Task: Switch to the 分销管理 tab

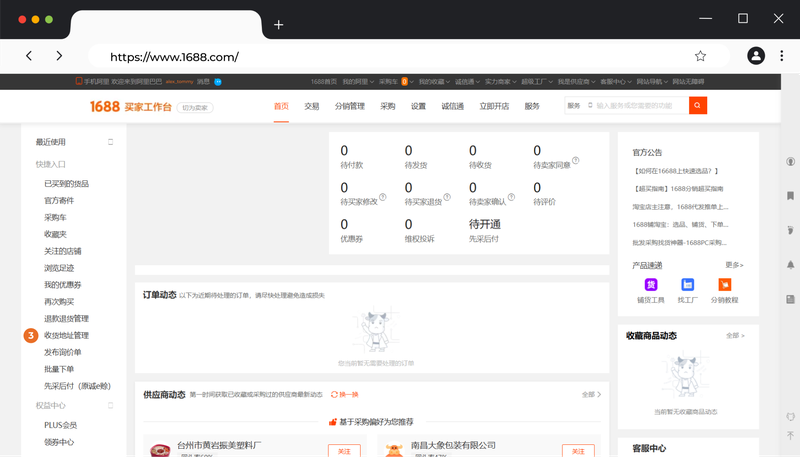Action: coord(349,106)
